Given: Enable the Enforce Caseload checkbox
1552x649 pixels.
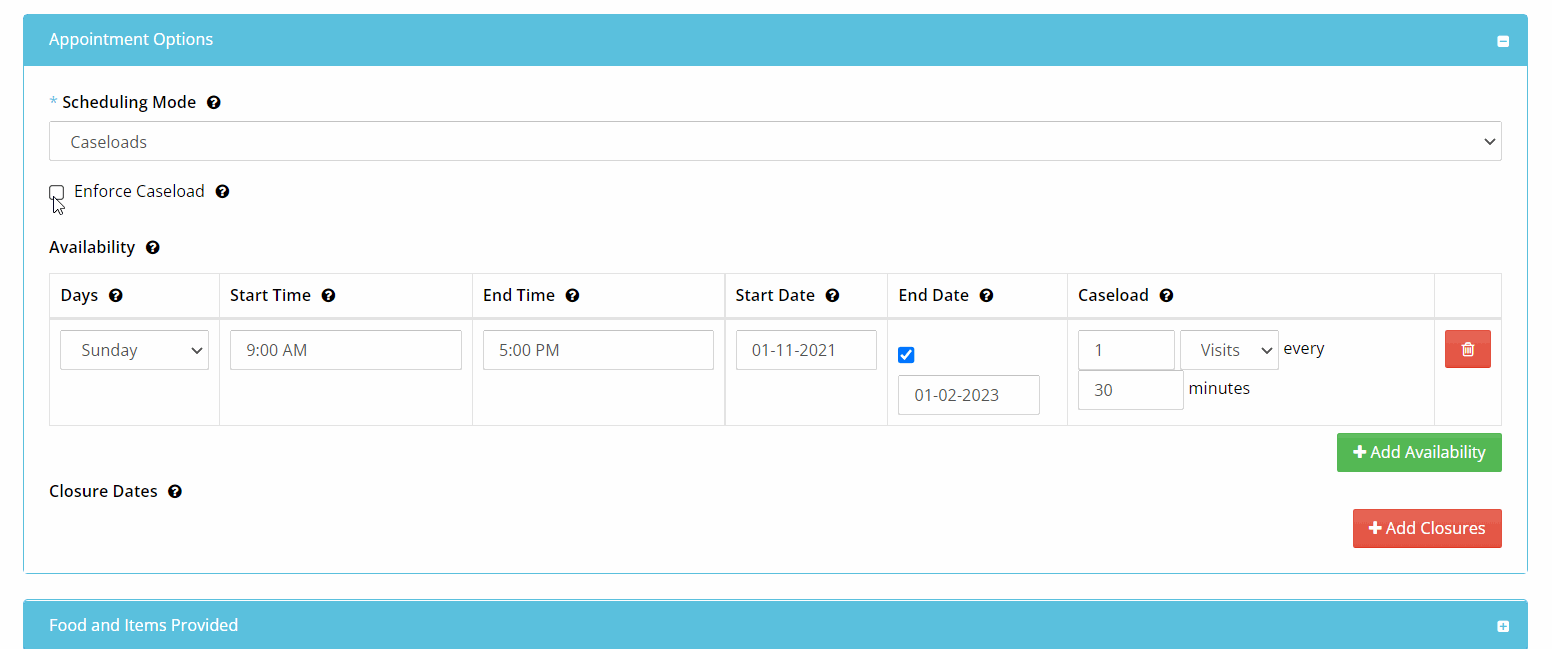Looking at the screenshot, I should (x=57, y=192).
